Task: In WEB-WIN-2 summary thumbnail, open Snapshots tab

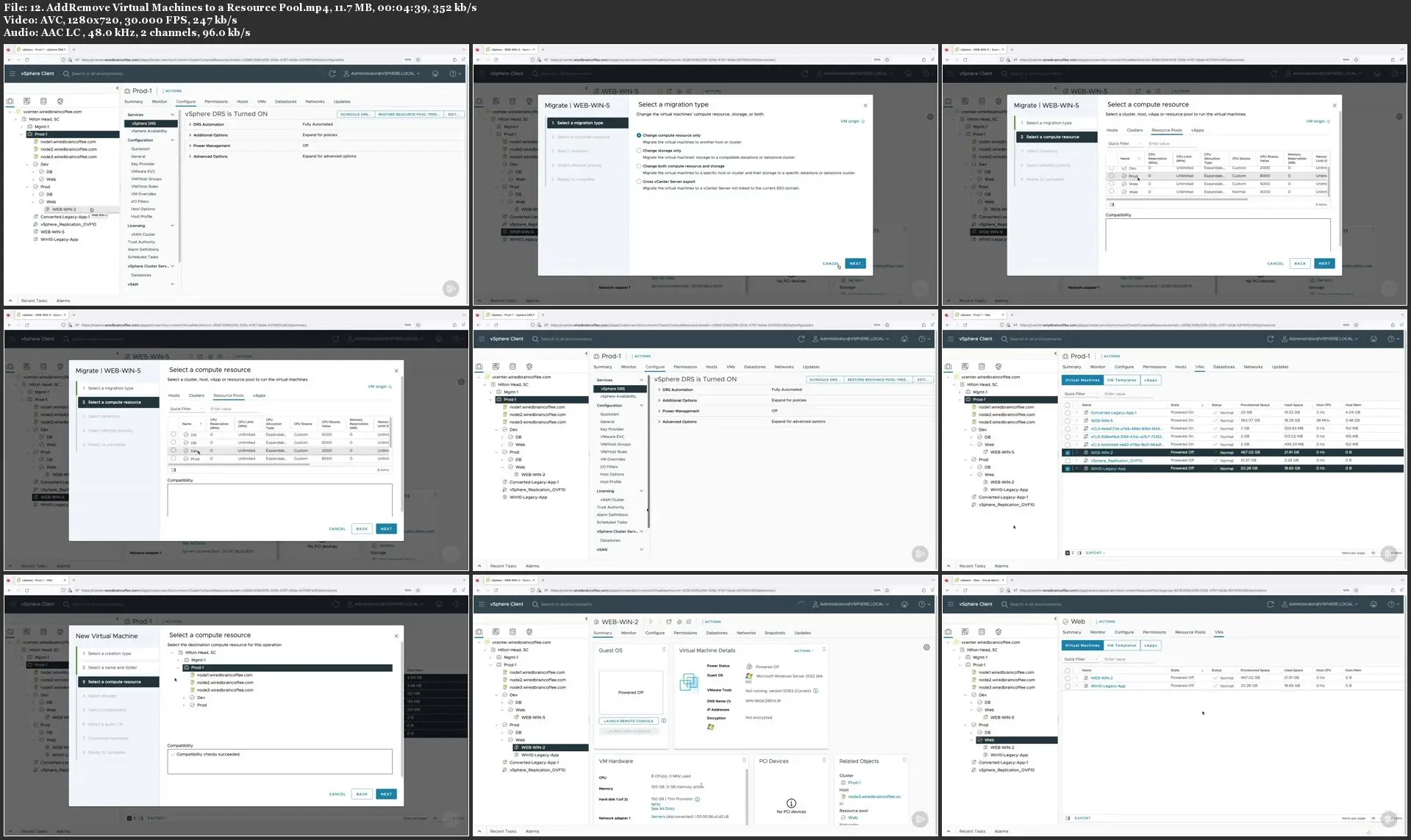Action: point(774,633)
